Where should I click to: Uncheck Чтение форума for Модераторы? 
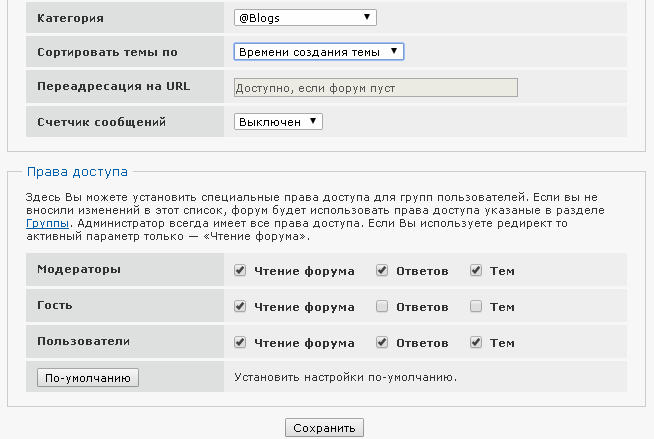240,271
